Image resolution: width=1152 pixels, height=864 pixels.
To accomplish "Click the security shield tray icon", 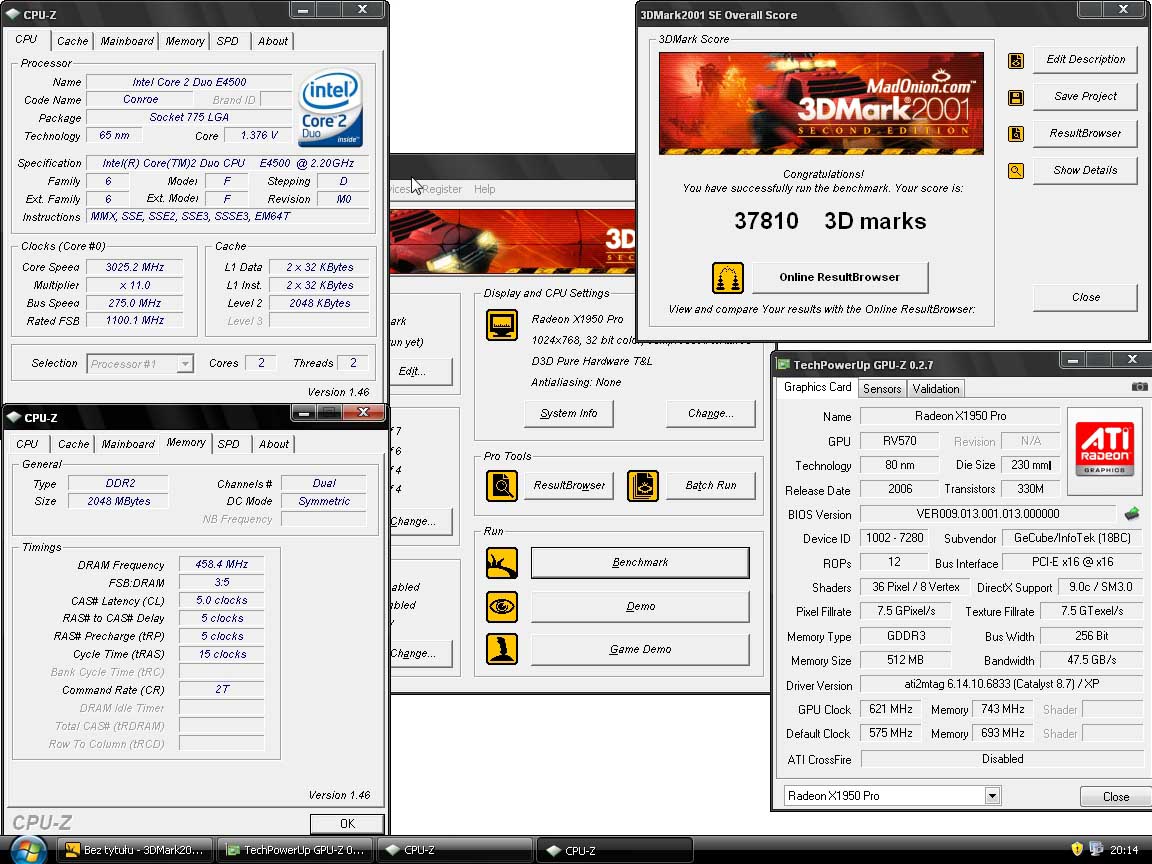I will point(1077,849).
